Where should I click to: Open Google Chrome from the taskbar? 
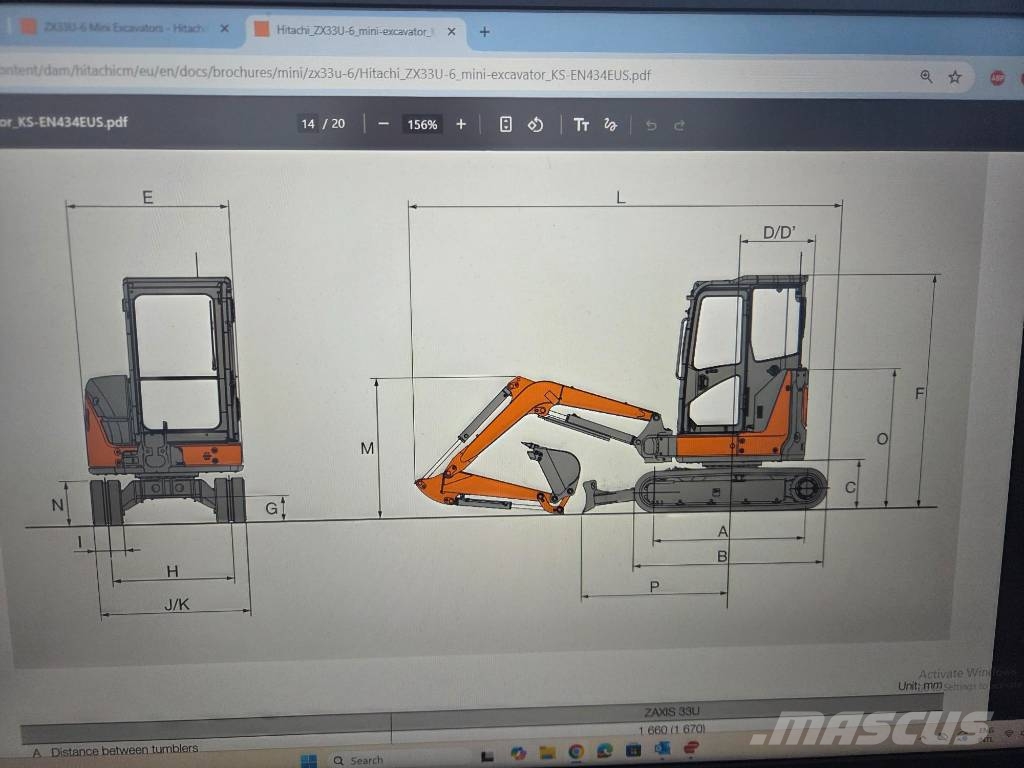(576, 752)
